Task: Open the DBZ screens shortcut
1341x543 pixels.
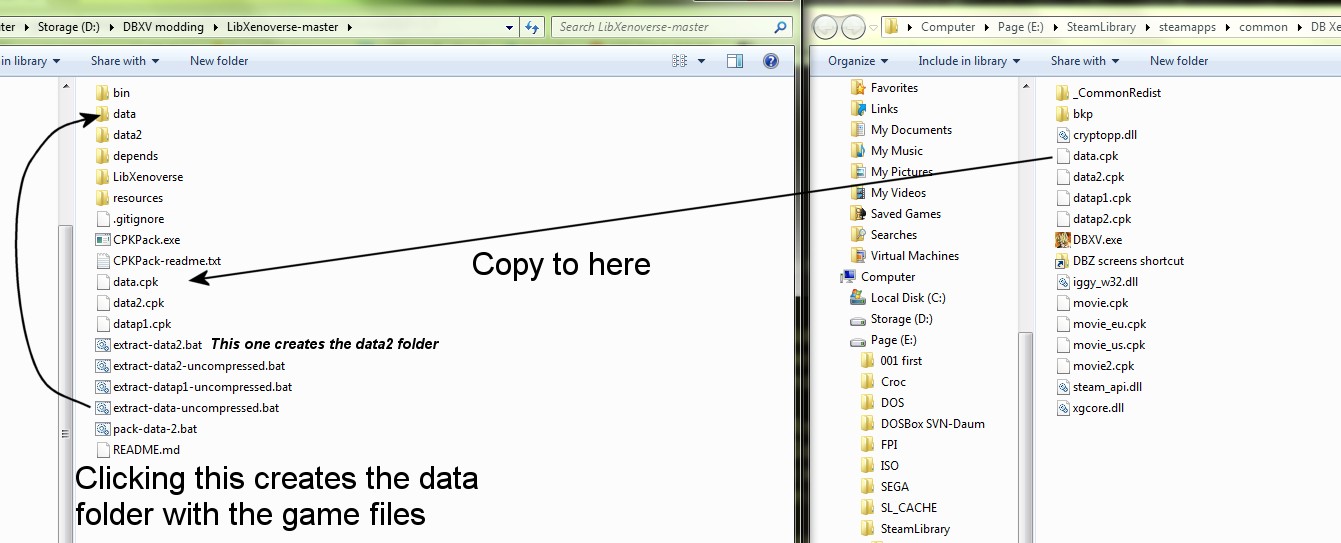Action: tap(1128, 261)
